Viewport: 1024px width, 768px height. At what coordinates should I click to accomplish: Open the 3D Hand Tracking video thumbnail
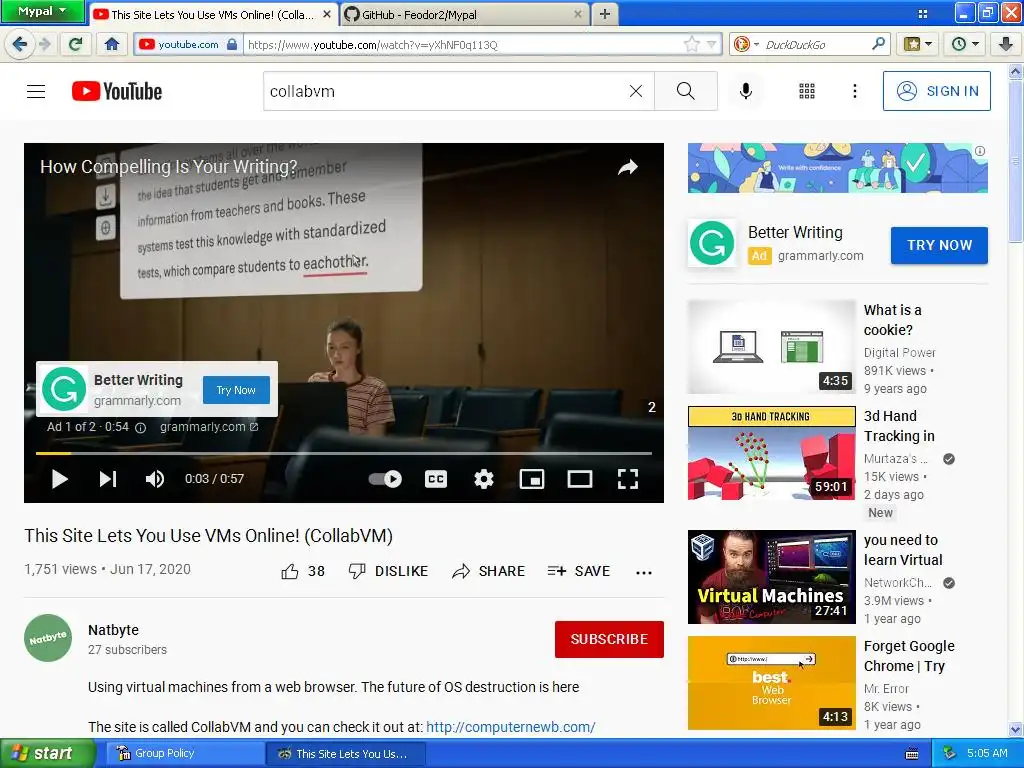click(771, 453)
